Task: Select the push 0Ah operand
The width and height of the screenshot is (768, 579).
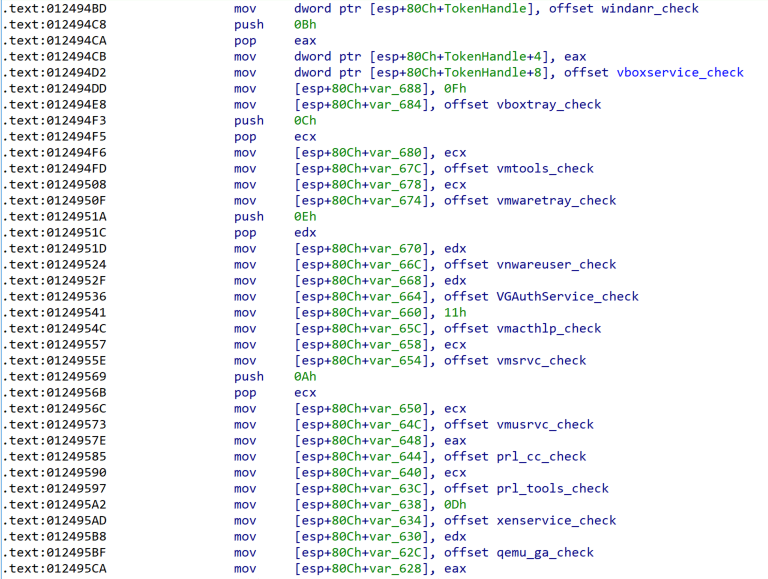Action: coord(305,377)
